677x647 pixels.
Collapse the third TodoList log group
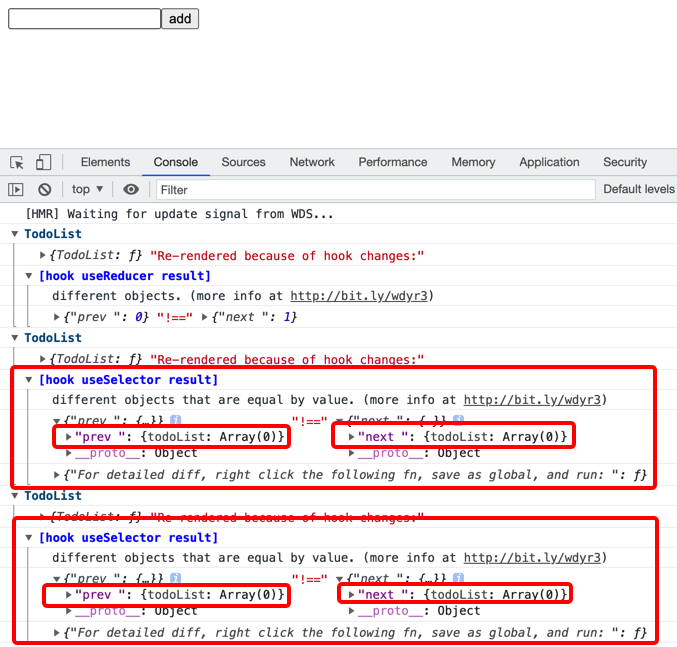point(15,496)
